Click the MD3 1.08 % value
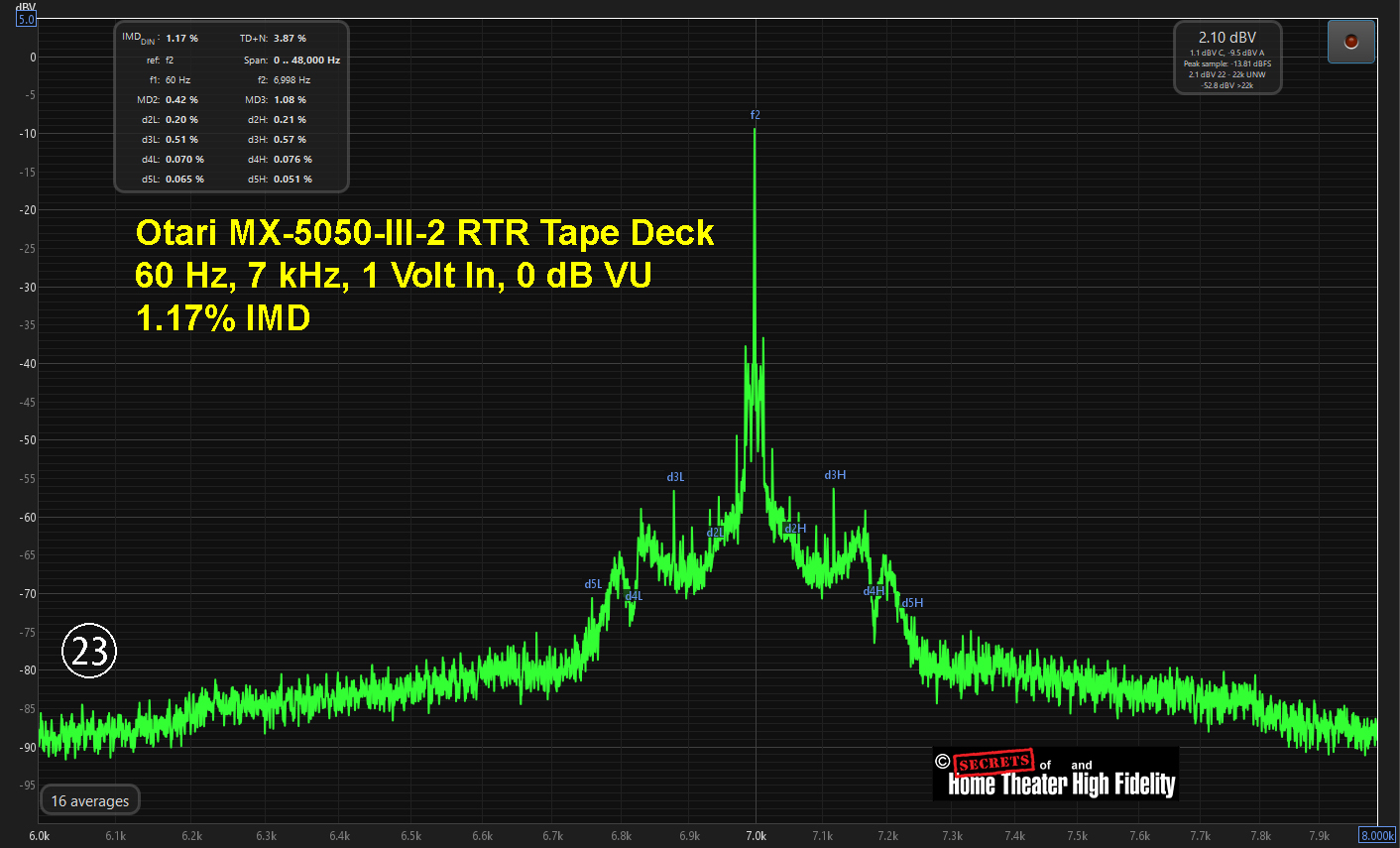The image size is (1400, 848). pos(290,99)
